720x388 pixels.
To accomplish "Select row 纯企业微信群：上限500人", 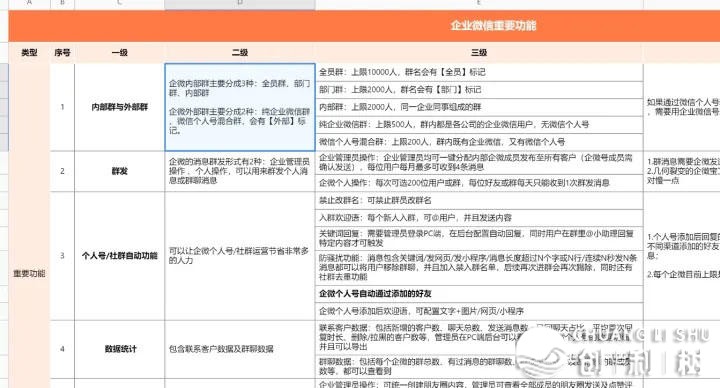I will (x=479, y=124).
